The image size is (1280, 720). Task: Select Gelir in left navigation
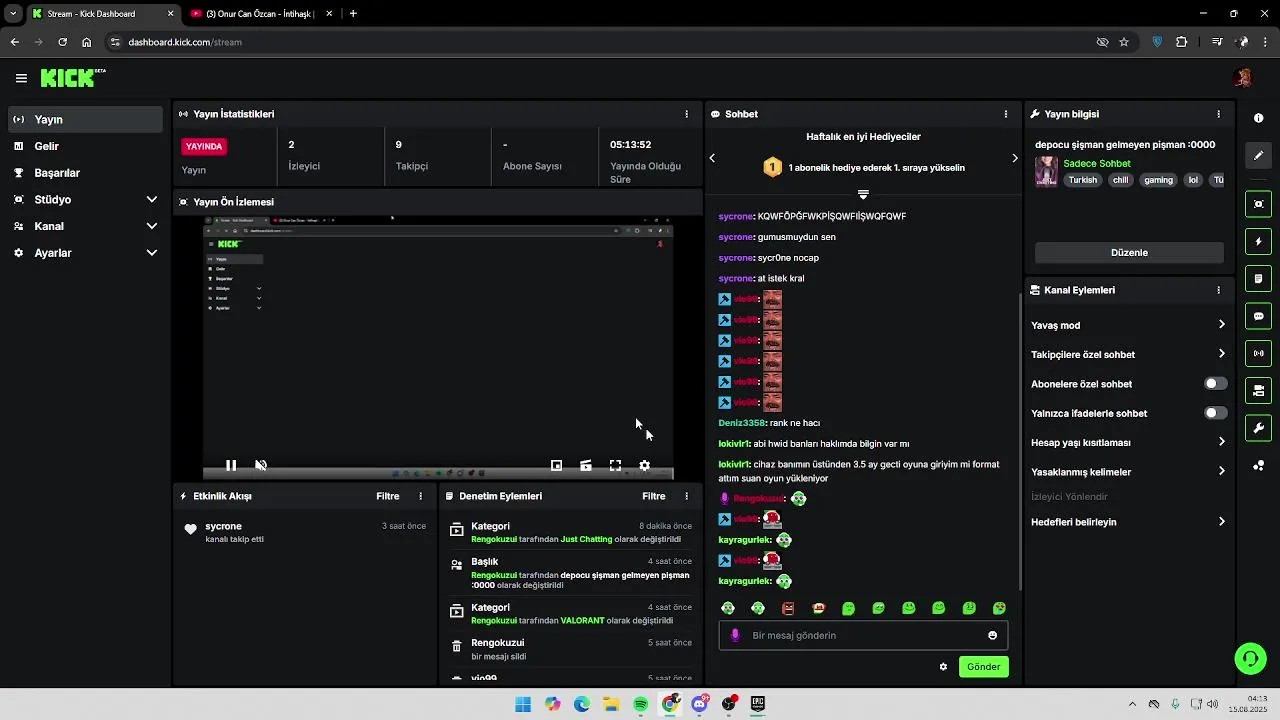85,146
